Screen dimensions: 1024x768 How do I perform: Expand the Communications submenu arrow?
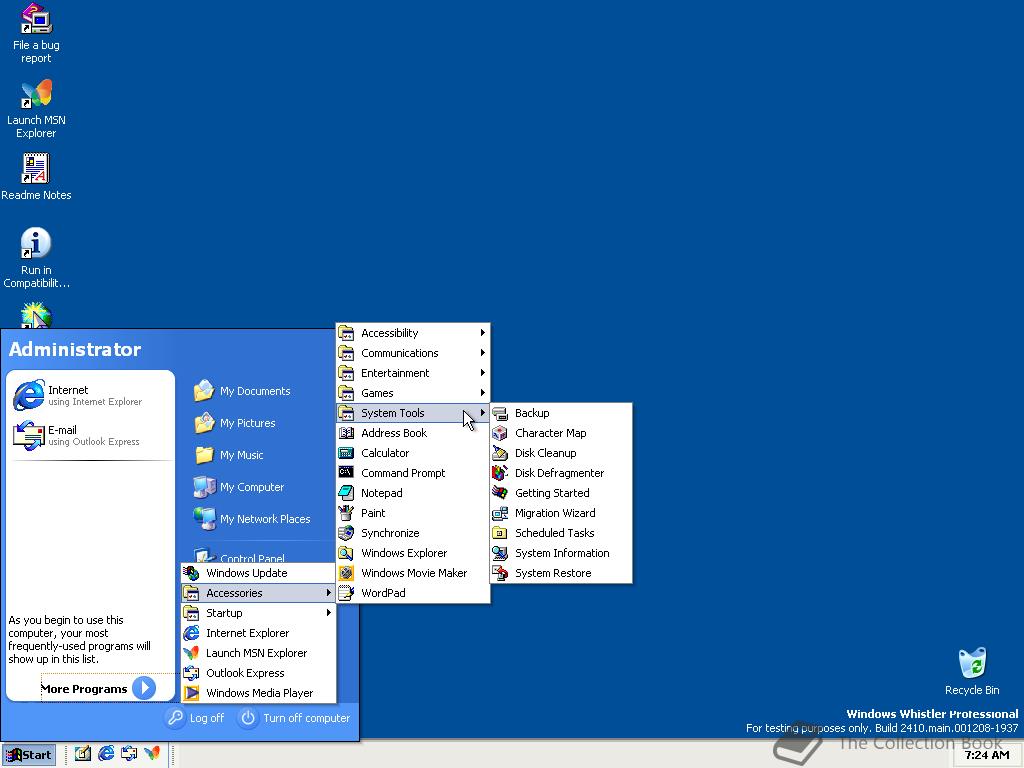click(x=483, y=353)
